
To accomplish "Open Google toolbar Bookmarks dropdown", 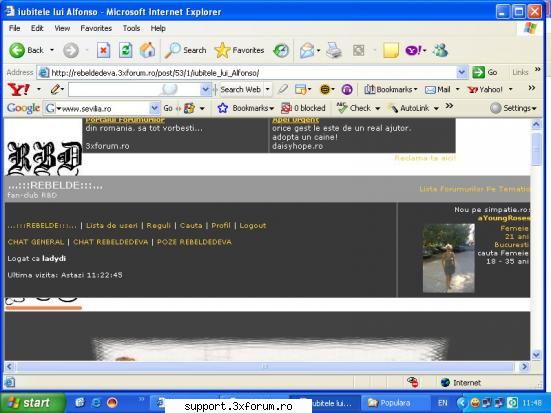I will tap(246, 108).
